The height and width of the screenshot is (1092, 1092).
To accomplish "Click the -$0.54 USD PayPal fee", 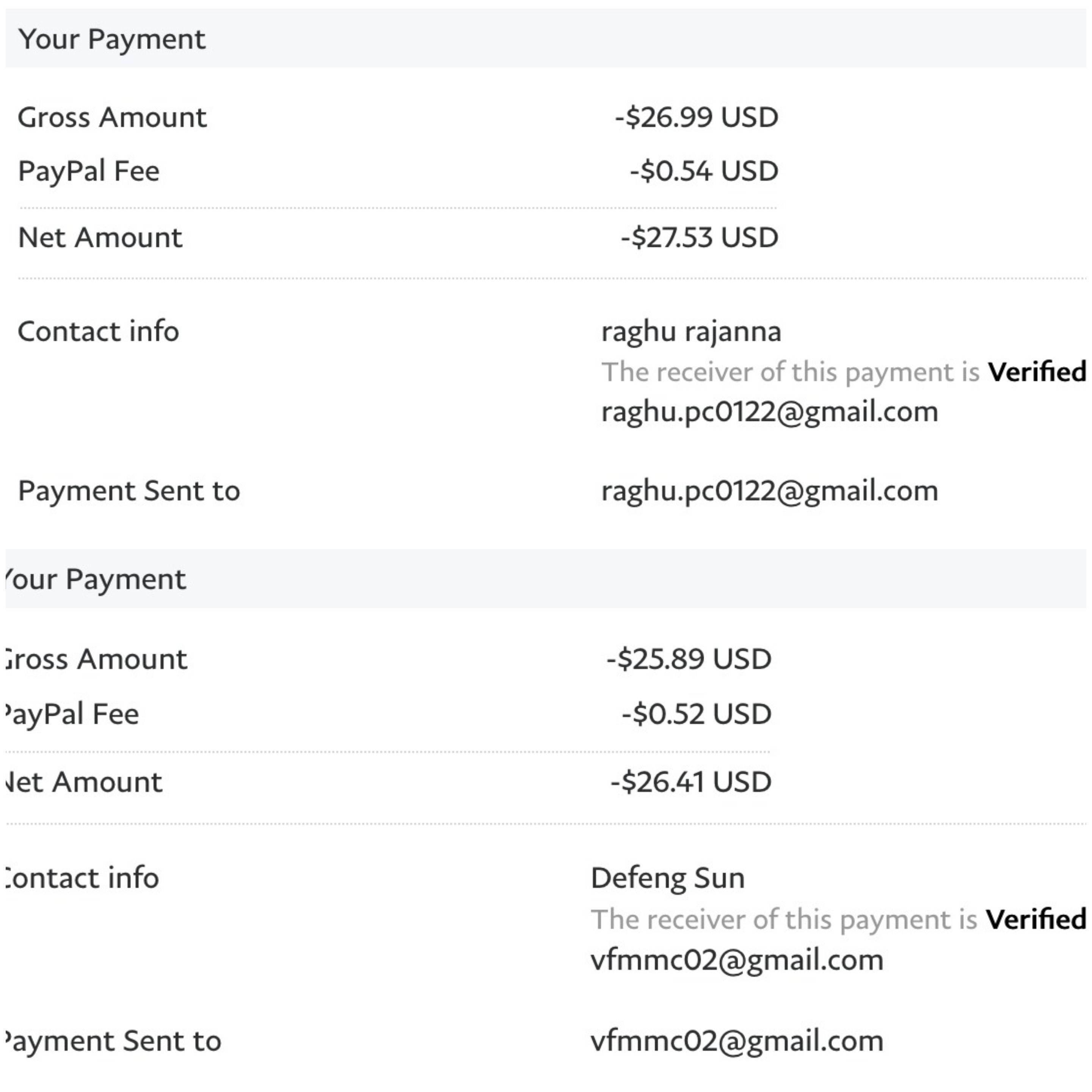I will 704,171.
